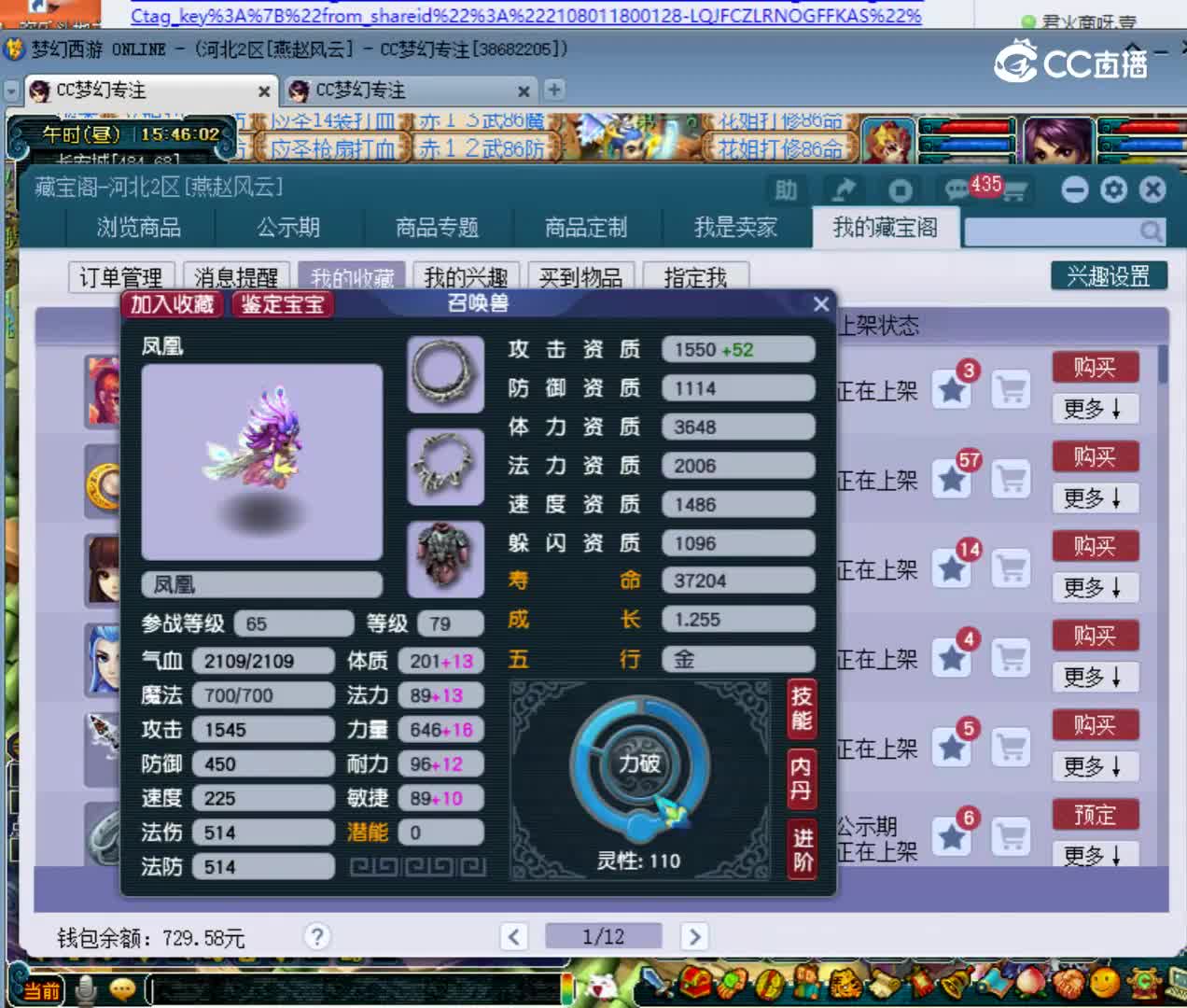Close the 召唤兽 detail popup
The height and width of the screenshot is (1008, 1187).
coord(821,304)
